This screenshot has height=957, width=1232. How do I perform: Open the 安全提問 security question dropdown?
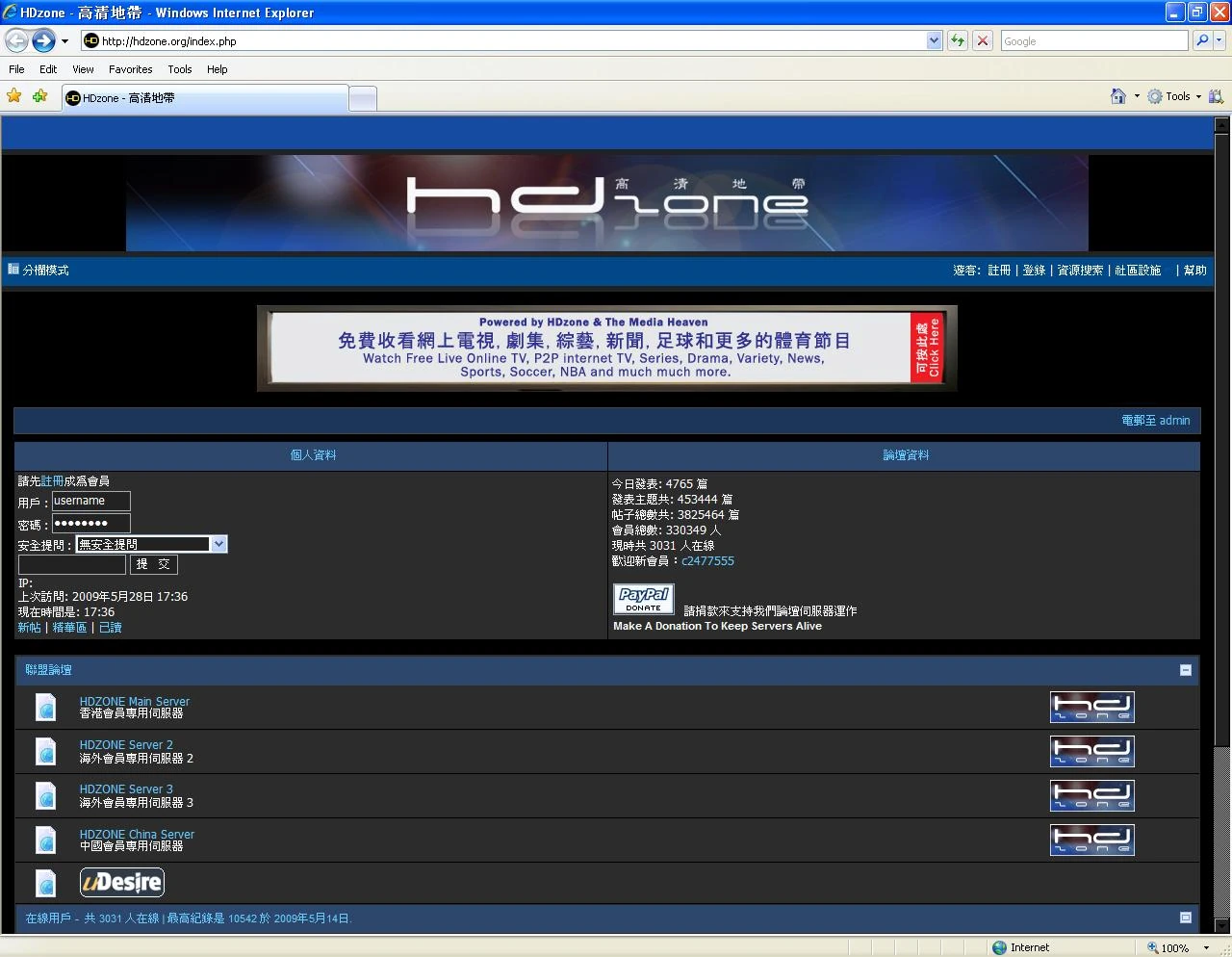coord(151,544)
